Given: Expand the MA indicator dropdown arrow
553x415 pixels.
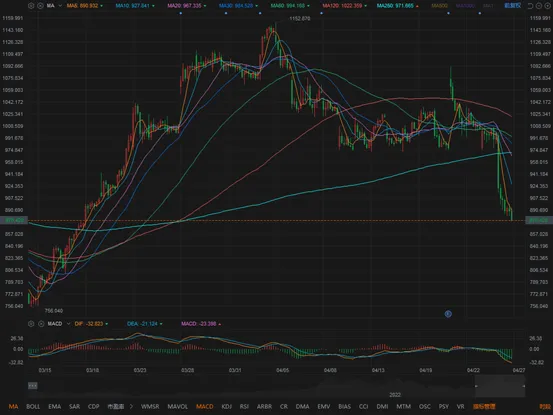Looking at the screenshot, I should pyautogui.click(x=60, y=6).
